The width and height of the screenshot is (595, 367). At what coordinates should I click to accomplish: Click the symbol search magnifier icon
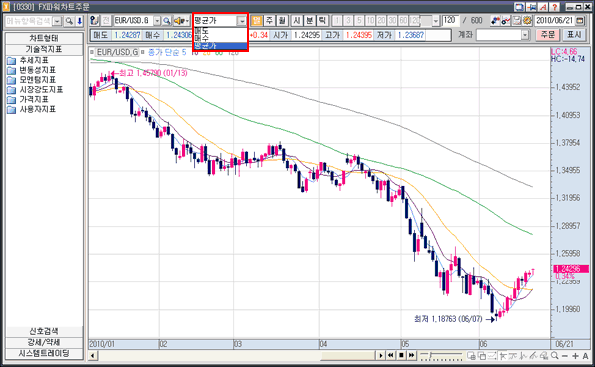tap(167, 21)
